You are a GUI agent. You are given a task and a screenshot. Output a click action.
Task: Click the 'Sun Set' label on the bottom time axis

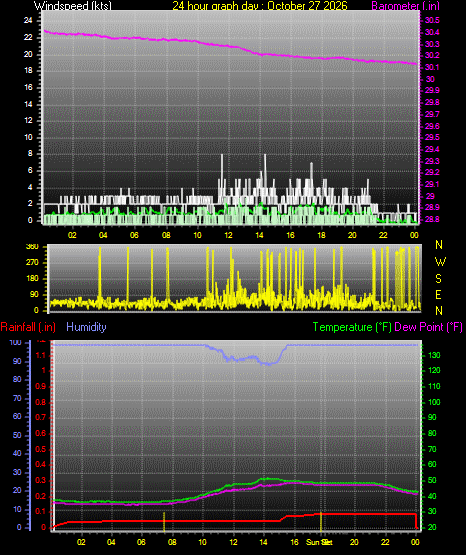click(x=319, y=542)
